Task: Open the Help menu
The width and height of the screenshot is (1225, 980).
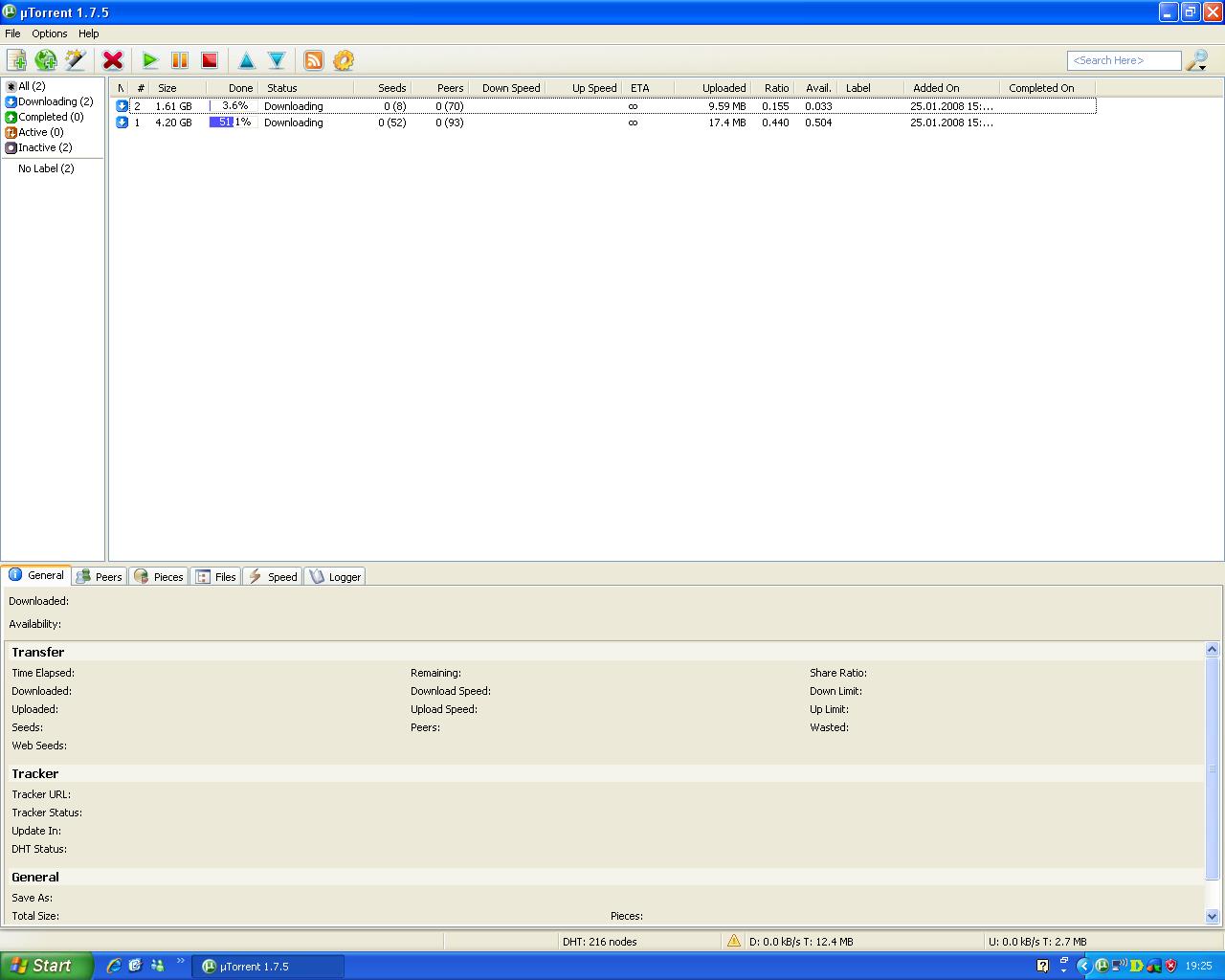Action: [89, 33]
